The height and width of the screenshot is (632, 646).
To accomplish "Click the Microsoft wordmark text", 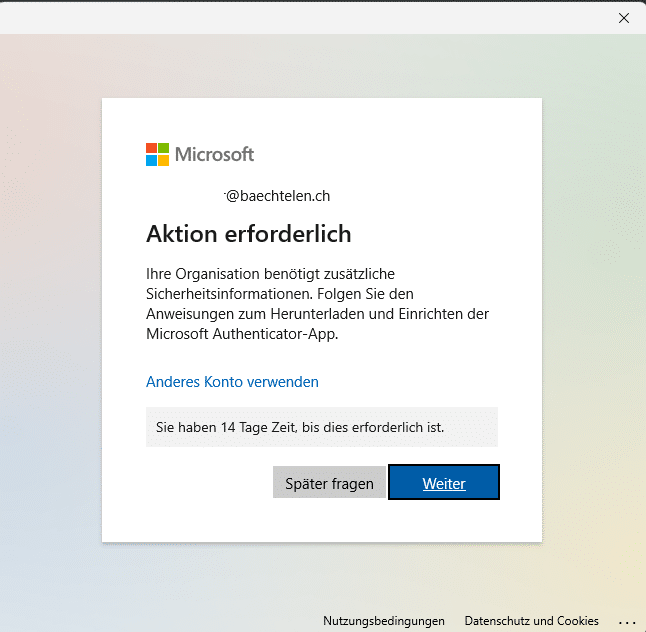I will click(214, 154).
